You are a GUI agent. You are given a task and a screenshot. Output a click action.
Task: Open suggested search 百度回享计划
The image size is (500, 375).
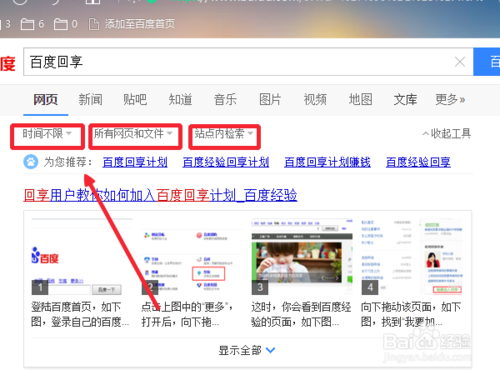point(135,162)
